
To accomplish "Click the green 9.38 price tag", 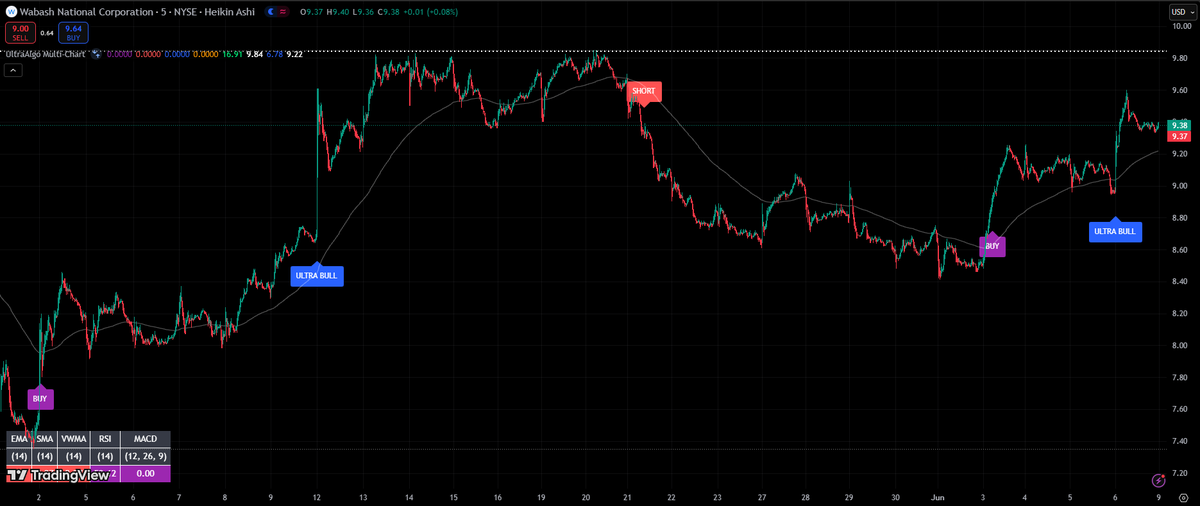I will 1179,125.
